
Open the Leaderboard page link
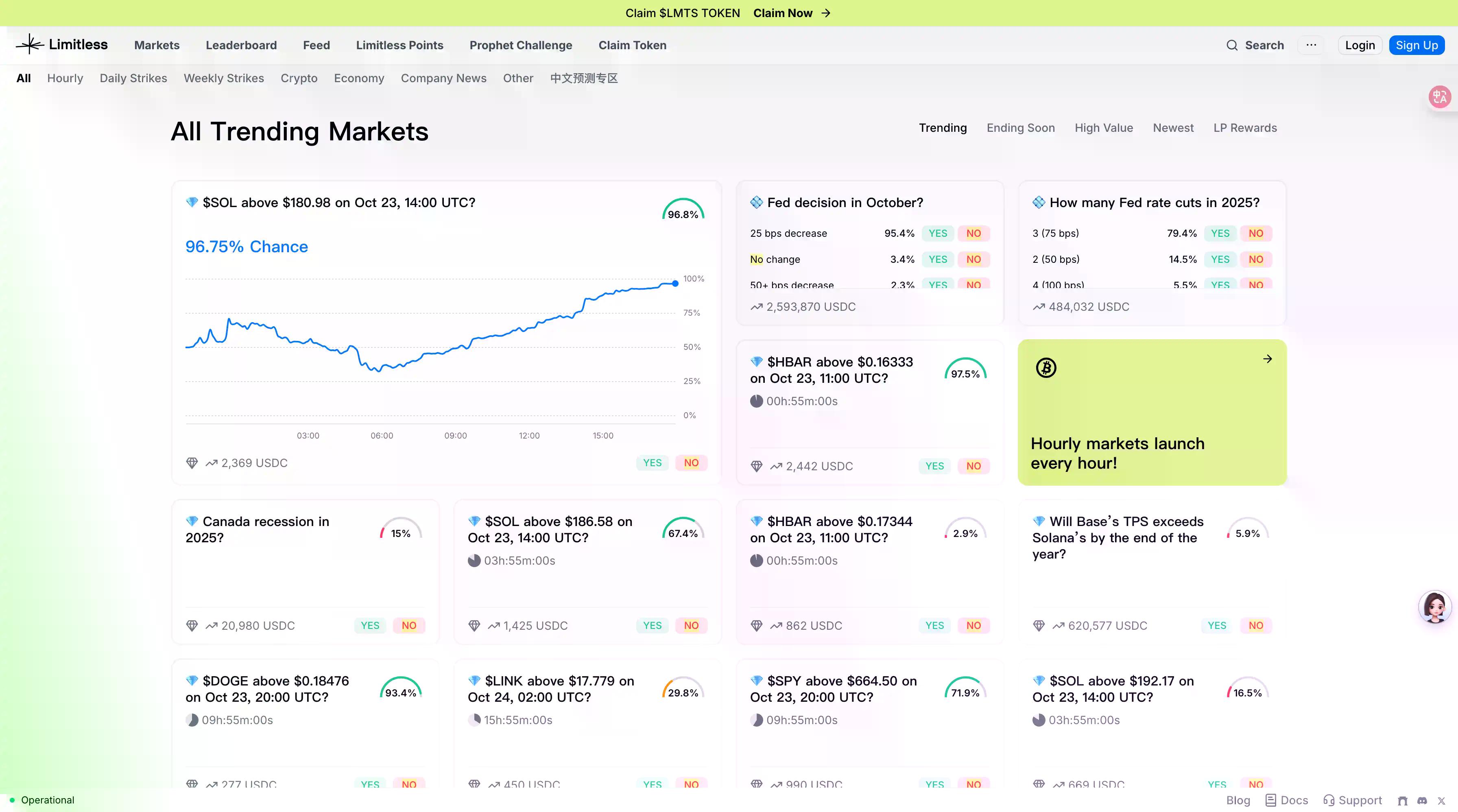pos(241,45)
